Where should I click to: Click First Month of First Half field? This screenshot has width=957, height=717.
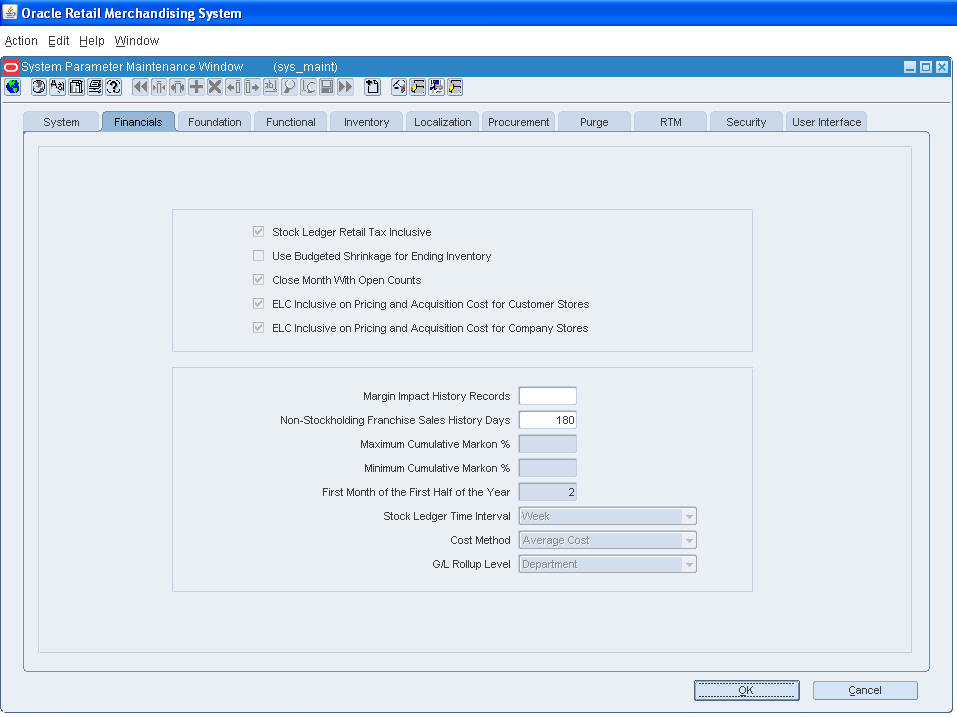tap(547, 492)
